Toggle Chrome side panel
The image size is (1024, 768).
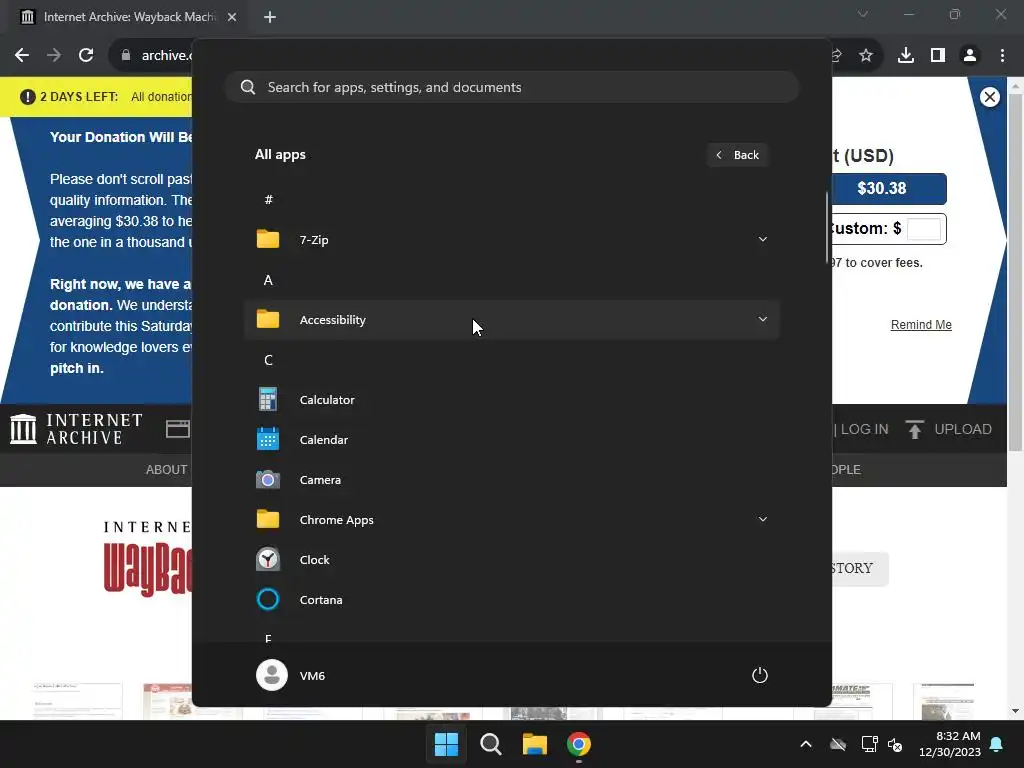coord(938,56)
